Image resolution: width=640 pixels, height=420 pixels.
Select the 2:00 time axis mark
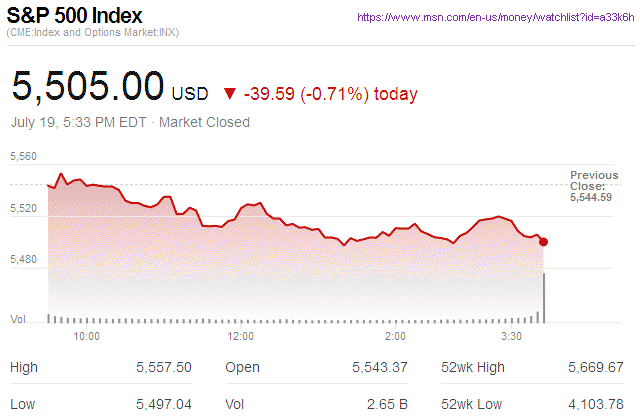point(395,336)
